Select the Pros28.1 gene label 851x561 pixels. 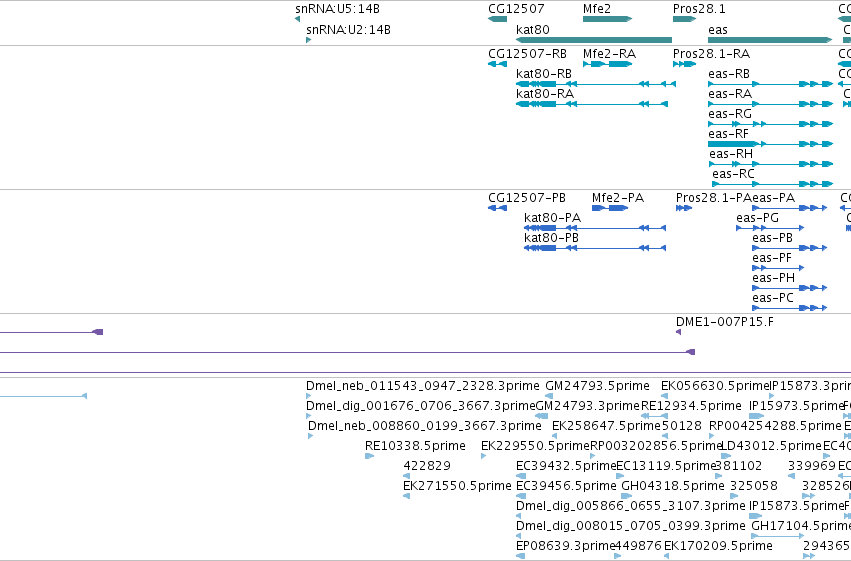click(699, 9)
